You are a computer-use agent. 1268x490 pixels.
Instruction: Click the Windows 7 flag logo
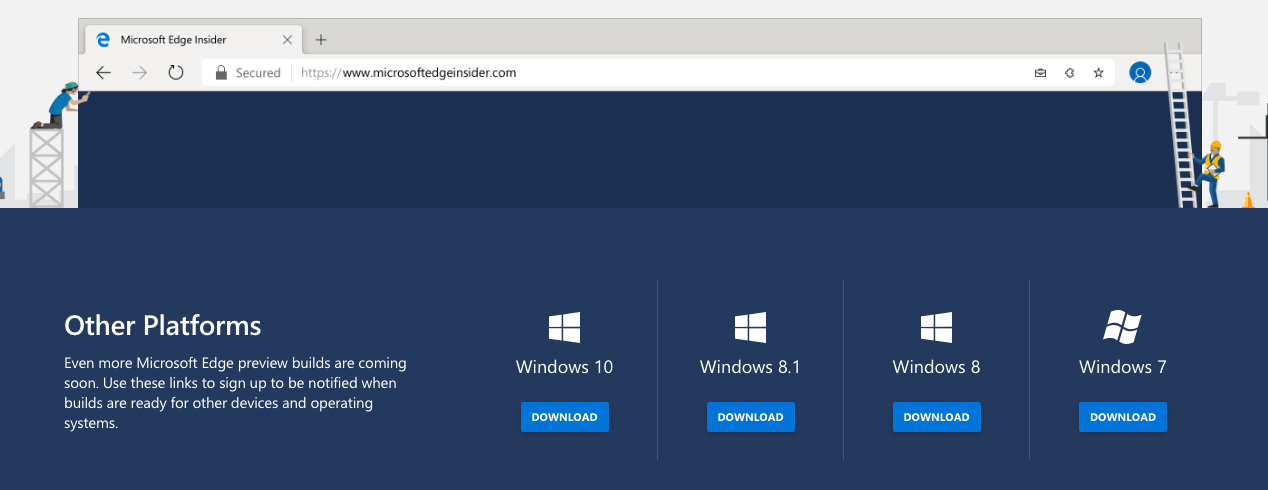[x=1122, y=327]
